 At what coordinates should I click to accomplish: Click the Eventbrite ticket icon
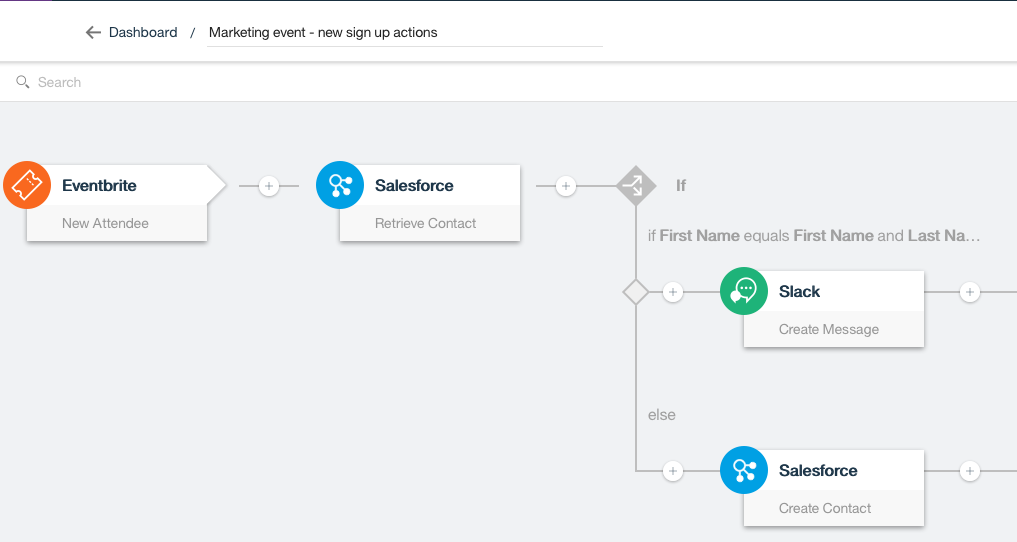(x=27, y=185)
